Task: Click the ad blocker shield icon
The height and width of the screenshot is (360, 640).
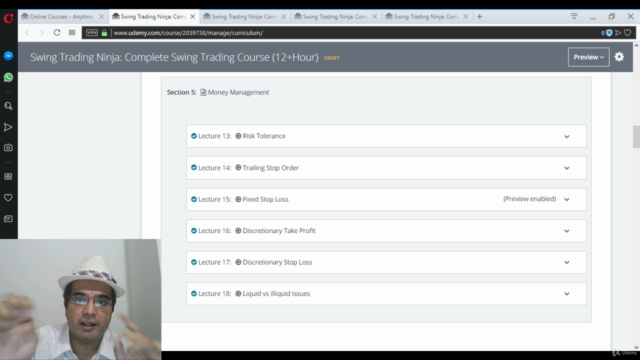Action: coord(609,33)
